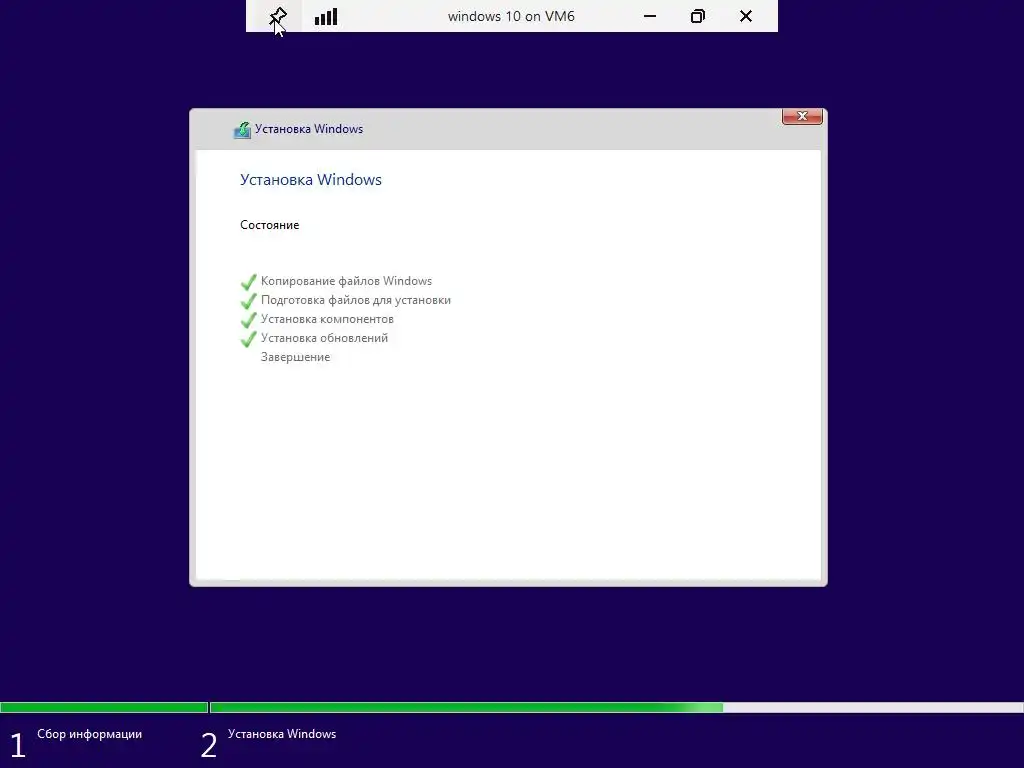Click checkmark next to Подготовка файлов для установки

(x=249, y=301)
